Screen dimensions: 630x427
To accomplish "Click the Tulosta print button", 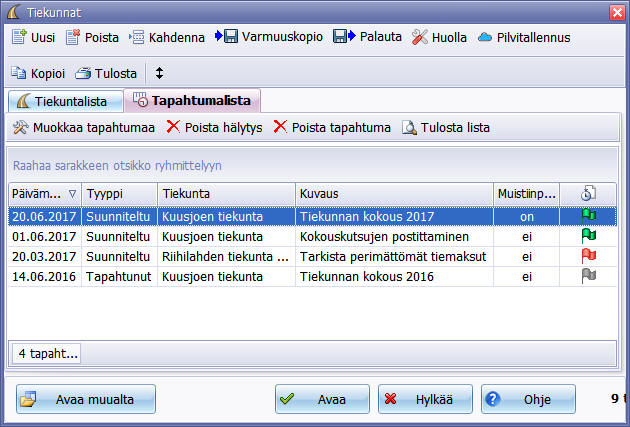I will pyautogui.click(x=106, y=74).
